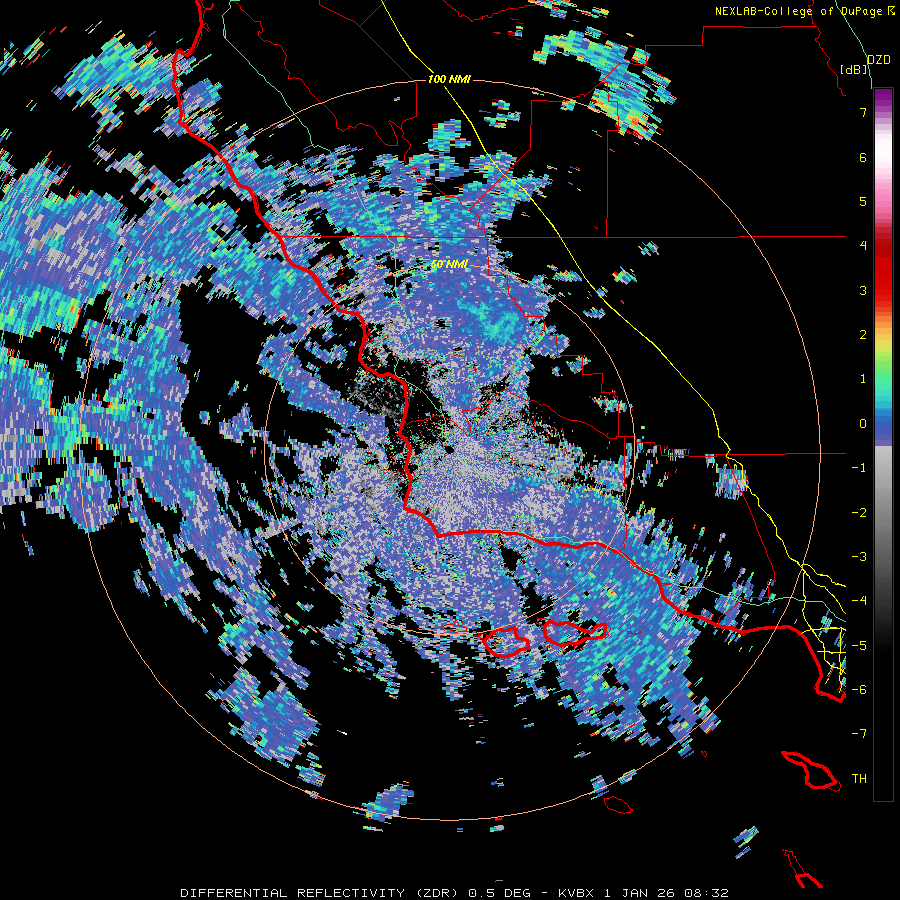This screenshot has width=900, height=900.
Task: Click the -3 label on the legend
Action: [x=859, y=556]
